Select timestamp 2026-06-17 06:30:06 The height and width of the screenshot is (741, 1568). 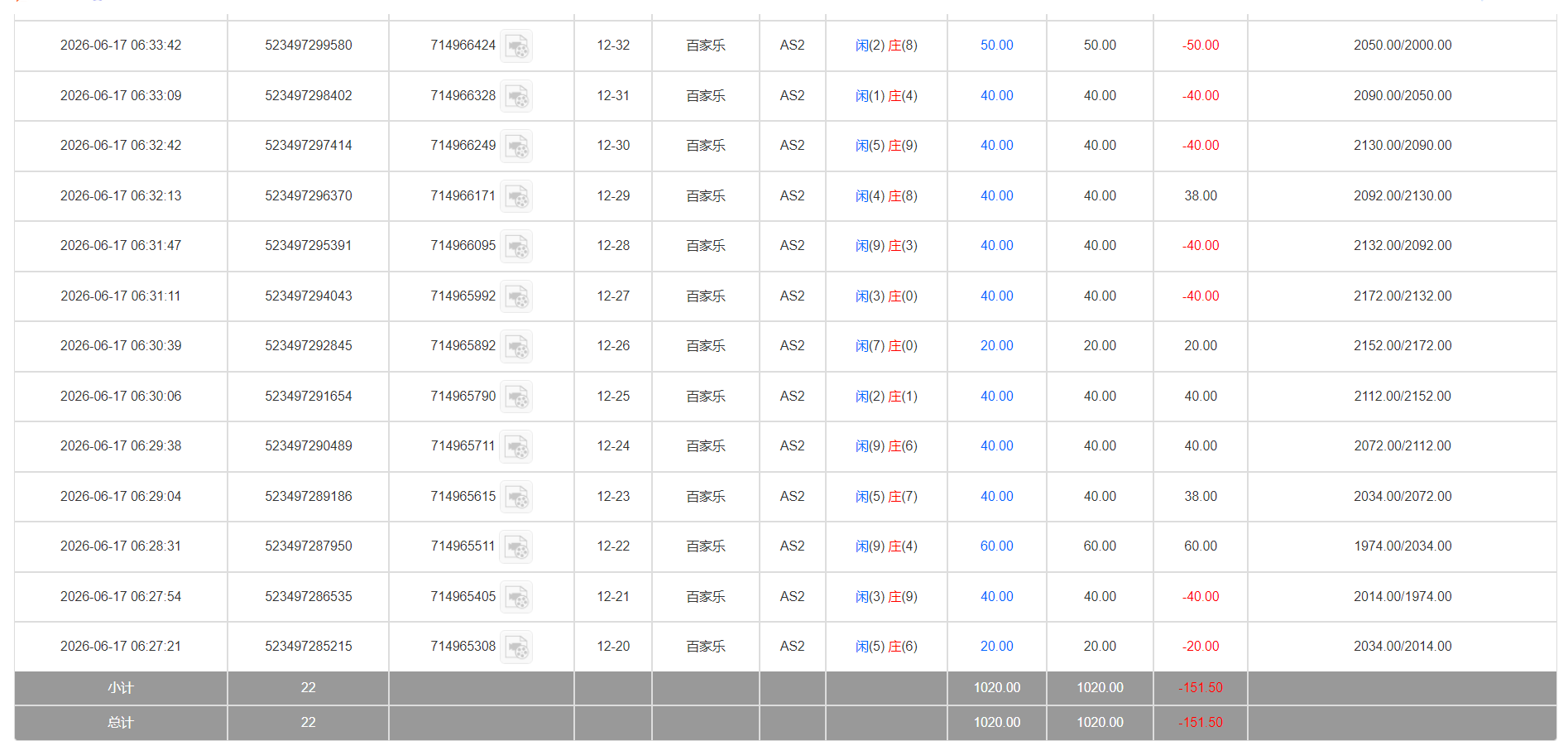pyautogui.click(x=121, y=397)
